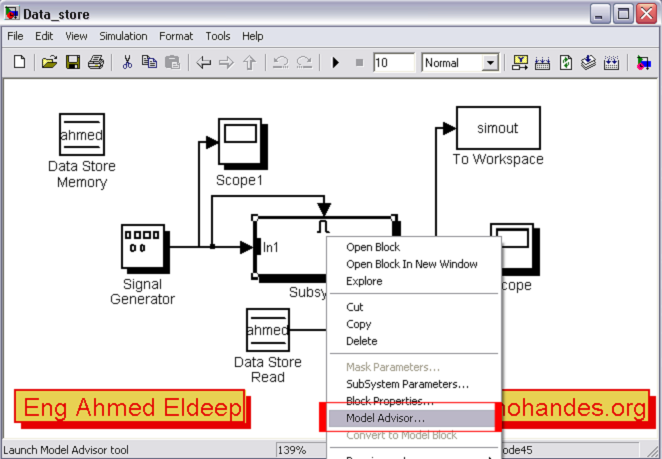Click the Cut scissors icon in toolbar
Image resolution: width=662 pixels, height=459 pixels.
pos(127,63)
